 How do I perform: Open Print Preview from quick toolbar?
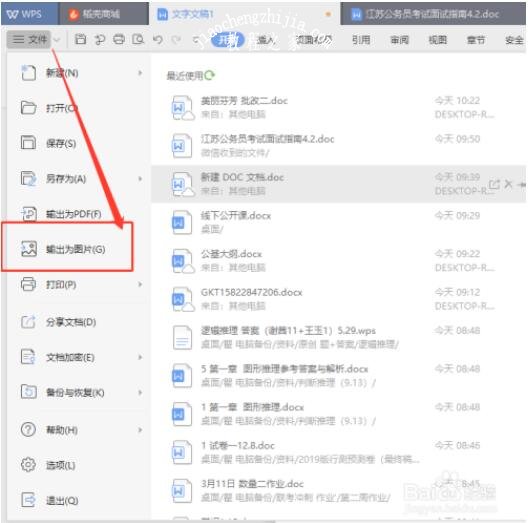click(138, 40)
